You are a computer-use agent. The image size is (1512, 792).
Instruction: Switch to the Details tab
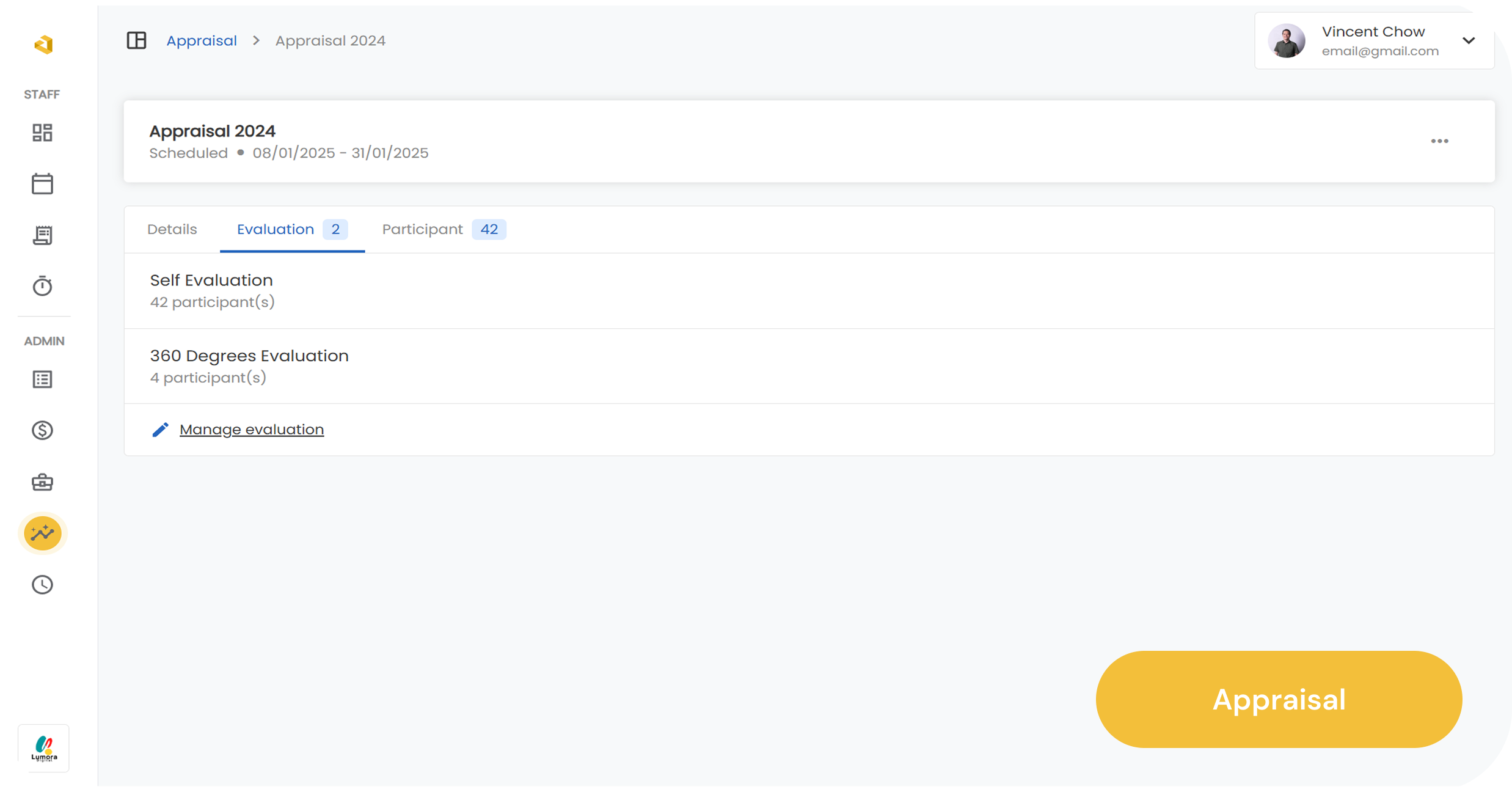tap(172, 229)
